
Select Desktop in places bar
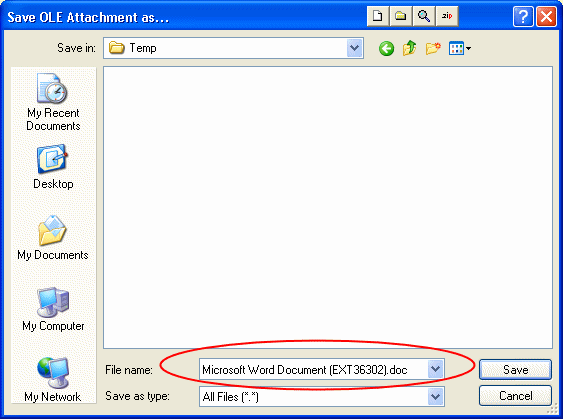[x=53, y=167]
